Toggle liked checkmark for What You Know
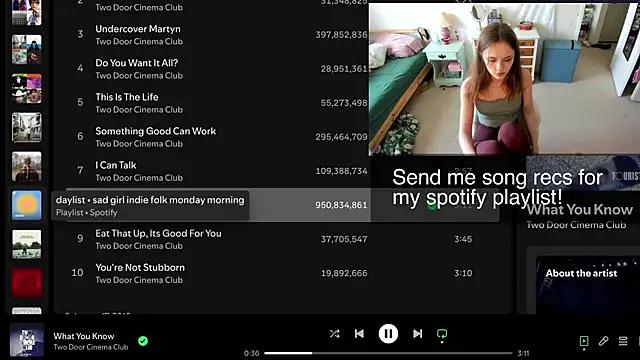The width and height of the screenshot is (640, 360). [x=143, y=341]
